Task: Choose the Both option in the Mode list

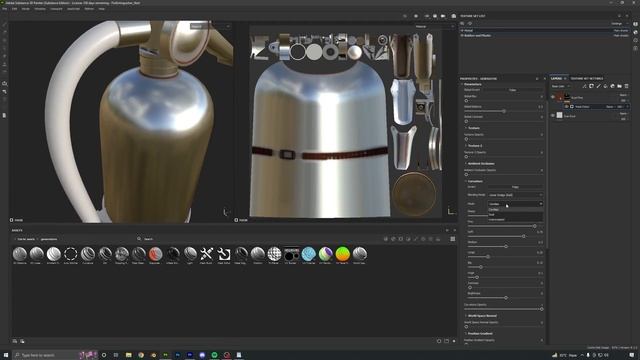Action: pyautogui.click(x=516, y=214)
